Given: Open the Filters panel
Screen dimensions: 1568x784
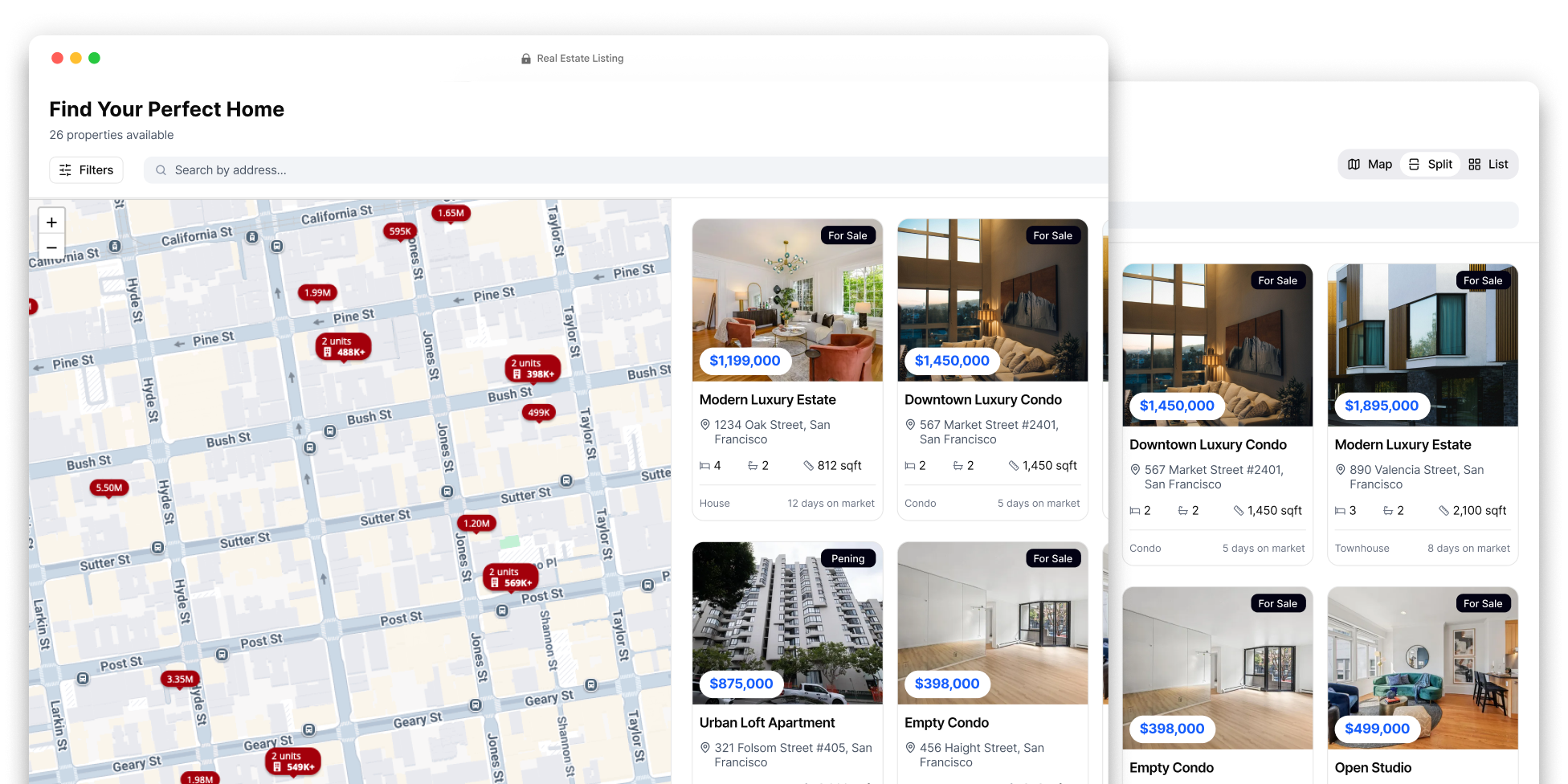Looking at the screenshot, I should point(86,170).
